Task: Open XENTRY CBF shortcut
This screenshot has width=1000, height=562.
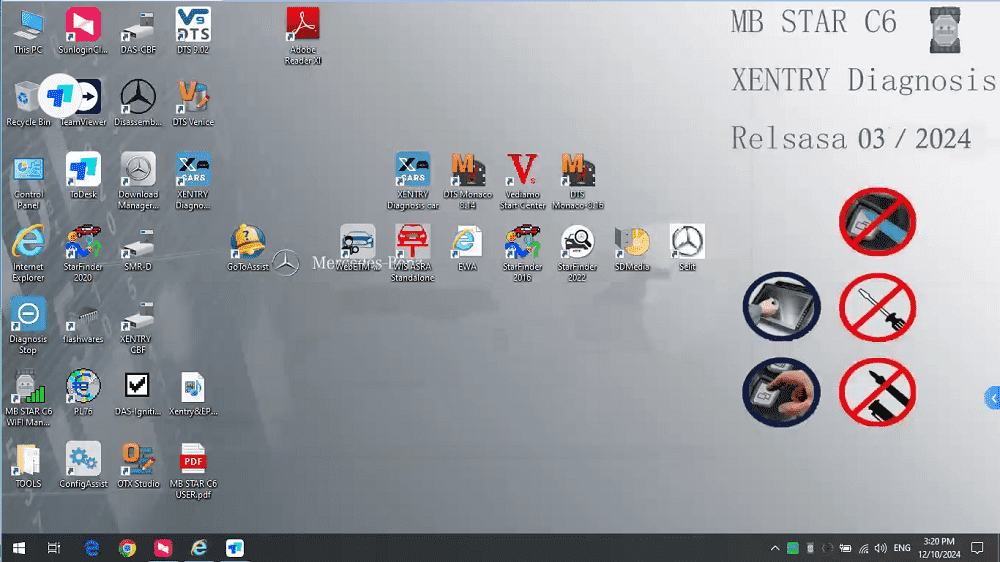Action: pyautogui.click(x=138, y=326)
